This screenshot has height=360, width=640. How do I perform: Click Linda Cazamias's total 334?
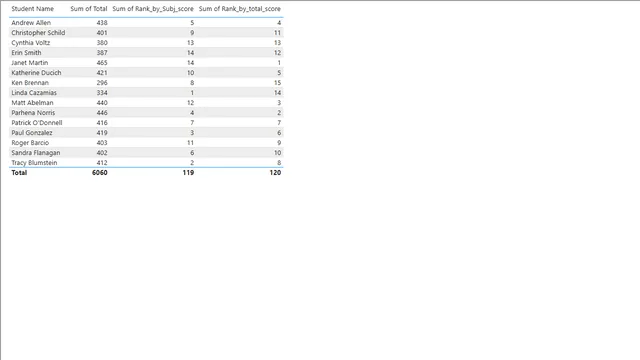pyautogui.click(x=102, y=93)
